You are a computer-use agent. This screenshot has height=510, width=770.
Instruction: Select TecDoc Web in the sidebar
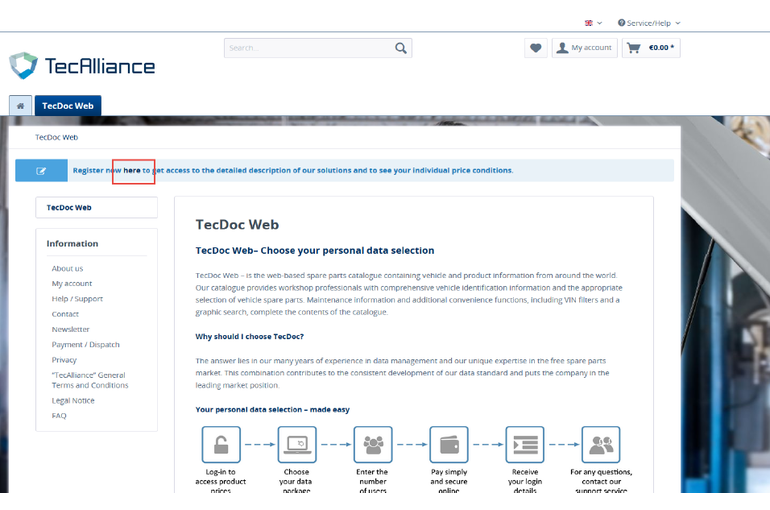[96, 208]
